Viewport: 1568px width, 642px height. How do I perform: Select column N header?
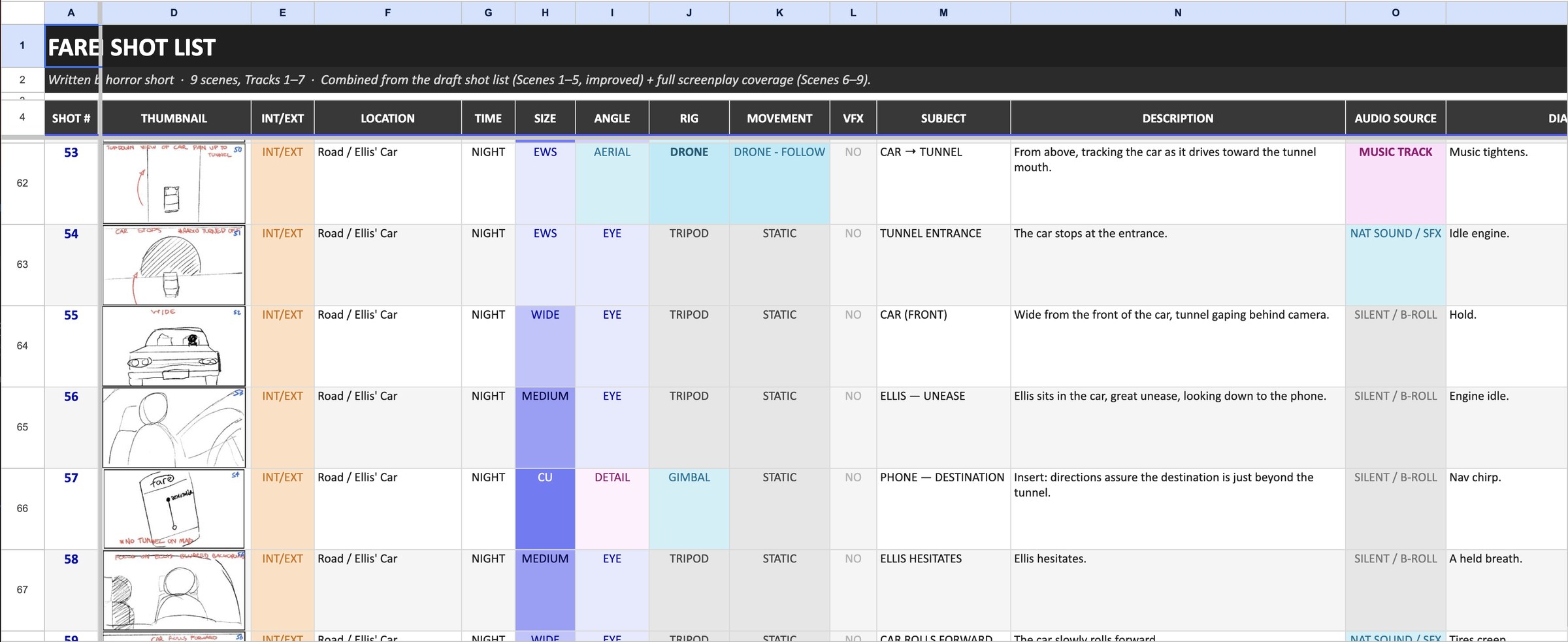[1177, 12]
